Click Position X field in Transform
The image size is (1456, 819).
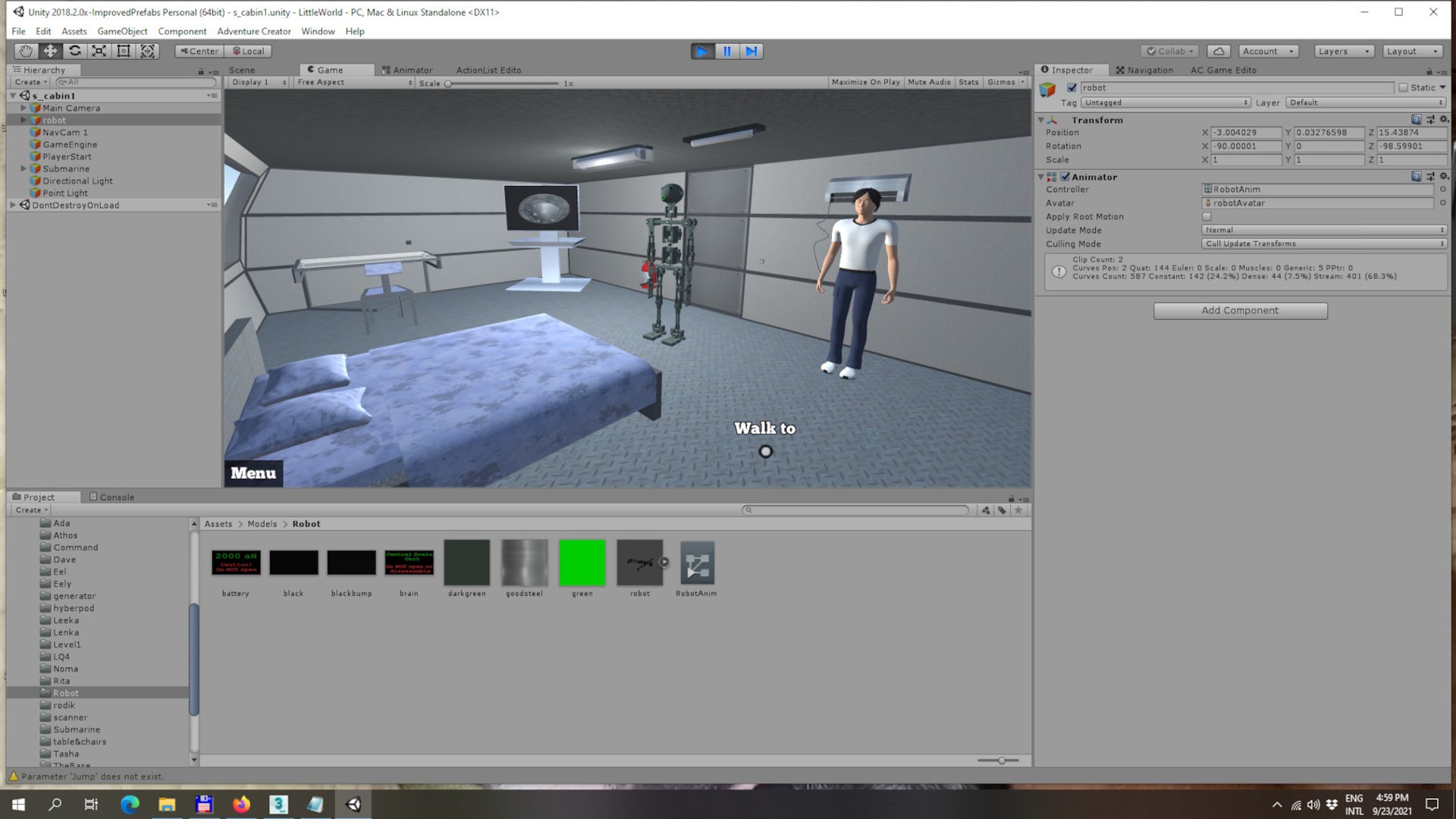coord(1245,133)
